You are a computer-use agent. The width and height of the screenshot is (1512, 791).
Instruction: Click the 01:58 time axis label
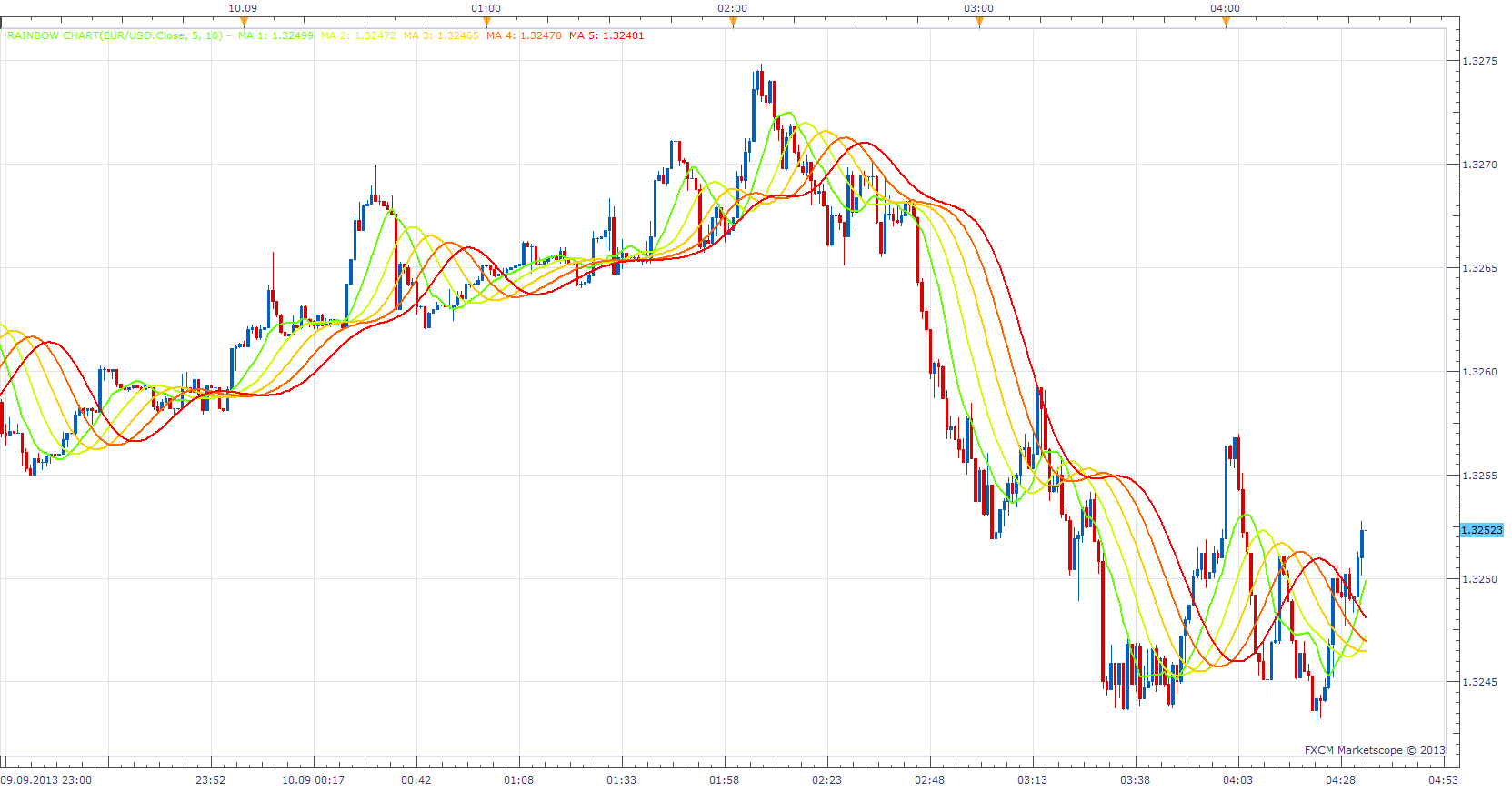(725, 780)
